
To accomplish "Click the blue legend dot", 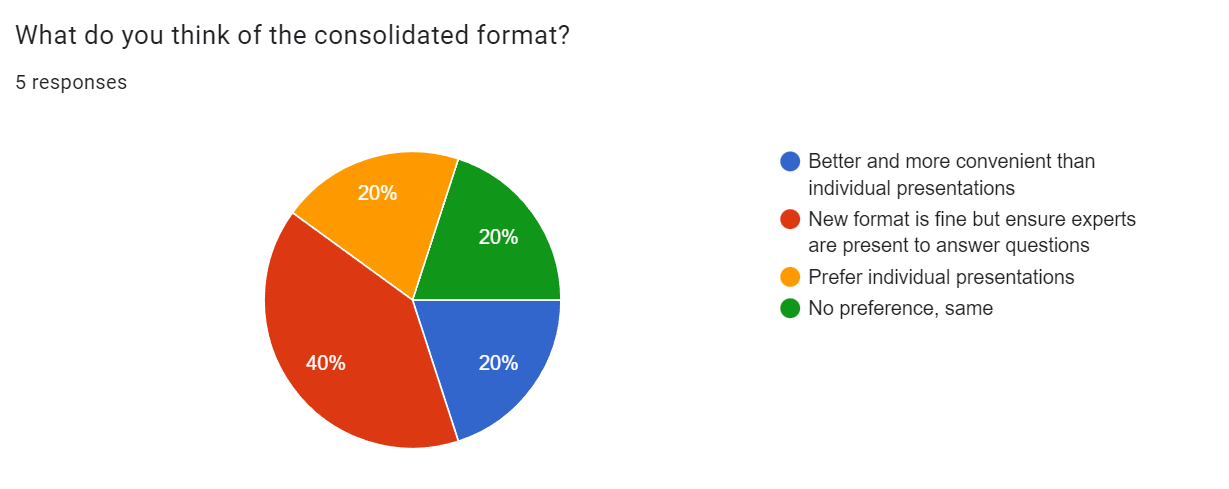I will click(x=790, y=162).
